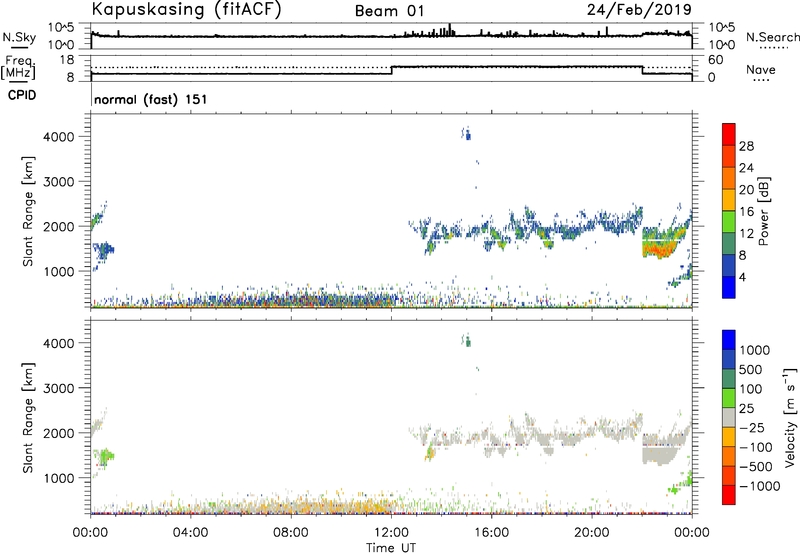Click the '60' Nave axis tick
Viewport: 800px width, 554px height.
715,60
